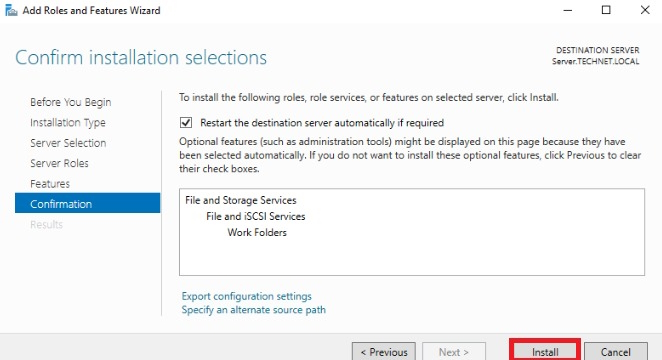The width and height of the screenshot is (662, 360).
Task: Toggle automatic restart of destination server checkbox
Action: [186, 123]
